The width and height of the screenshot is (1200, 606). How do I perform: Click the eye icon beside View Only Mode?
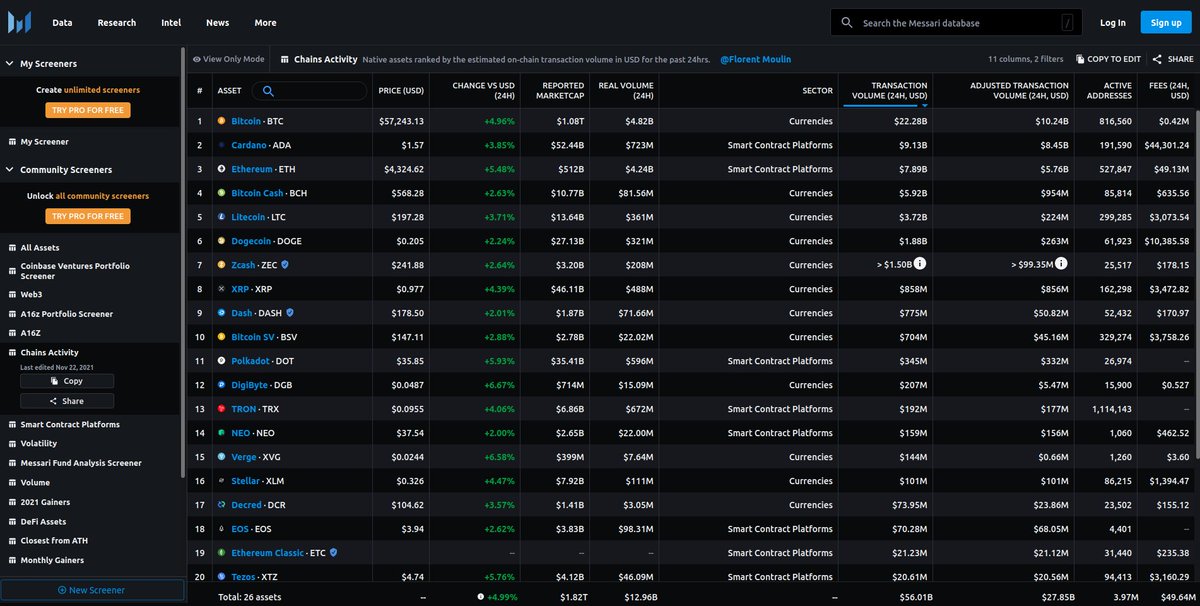coord(197,60)
